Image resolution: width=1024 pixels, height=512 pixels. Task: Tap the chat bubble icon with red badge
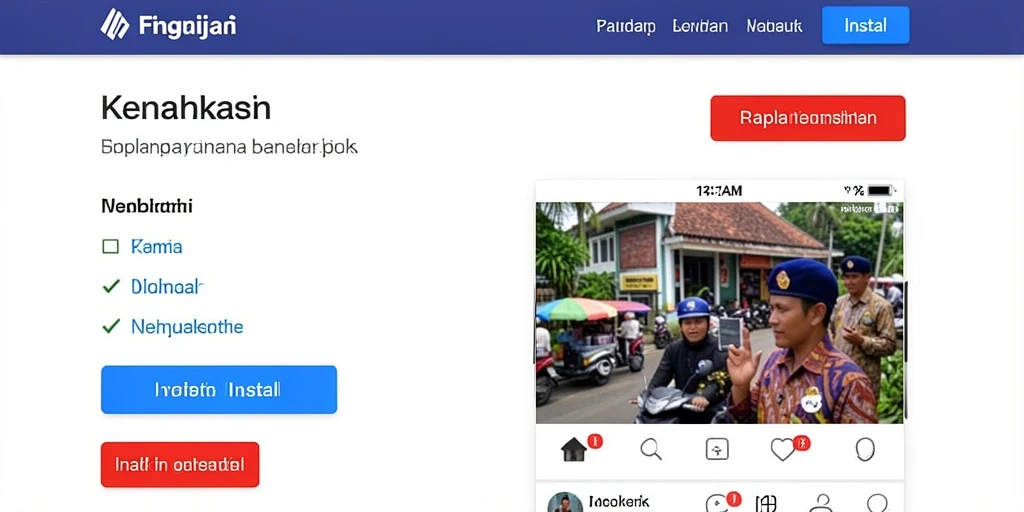(x=716, y=504)
